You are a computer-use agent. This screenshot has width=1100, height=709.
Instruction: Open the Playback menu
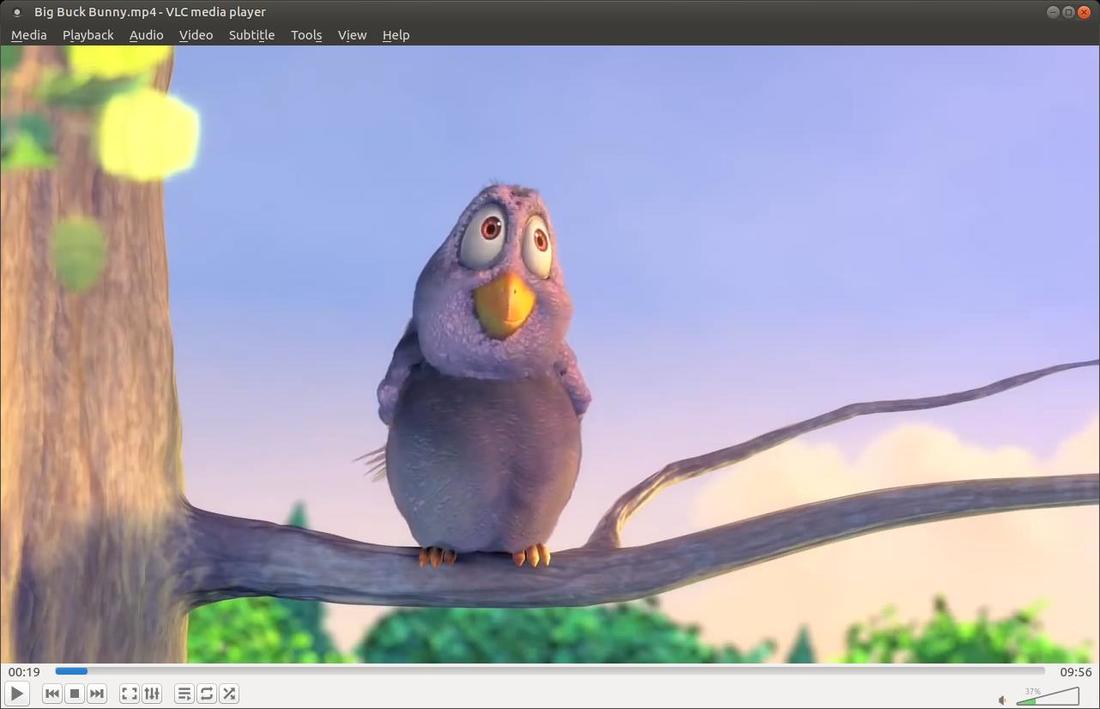(88, 35)
